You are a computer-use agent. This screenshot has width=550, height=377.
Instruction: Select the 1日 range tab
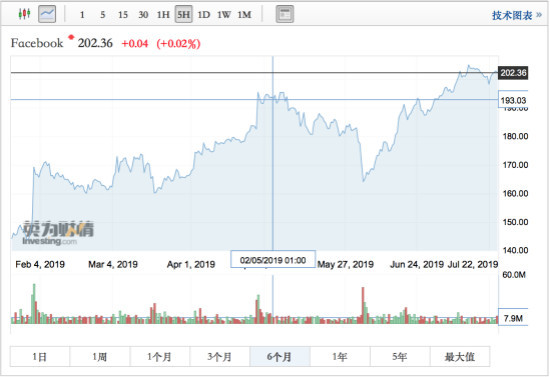40,357
